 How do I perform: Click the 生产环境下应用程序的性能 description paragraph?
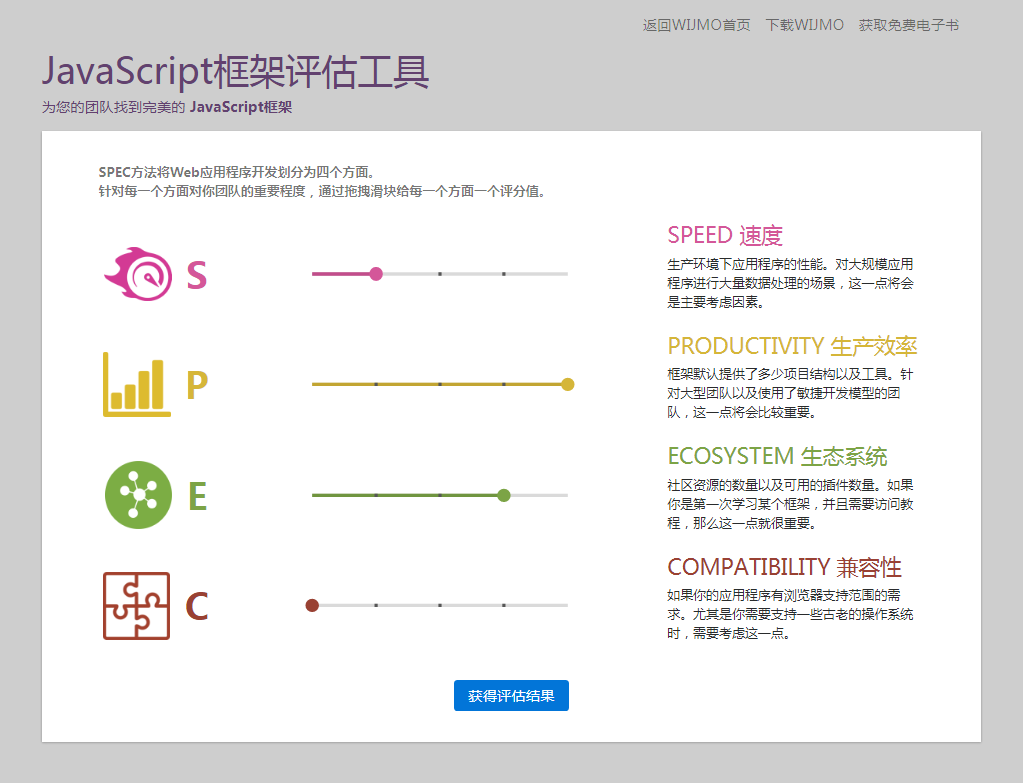coord(790,283)
